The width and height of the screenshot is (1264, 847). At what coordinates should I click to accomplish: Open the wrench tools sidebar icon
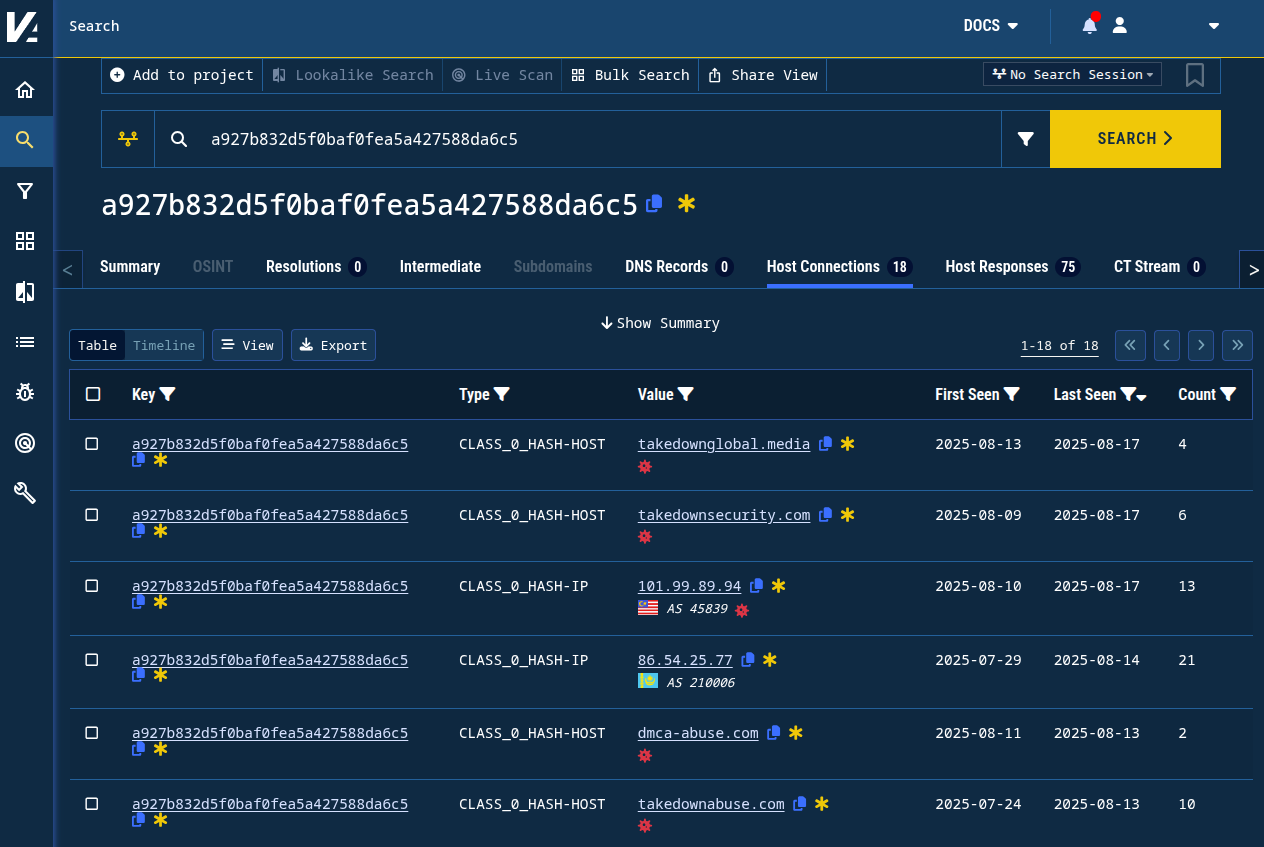(x=25, y=493)
